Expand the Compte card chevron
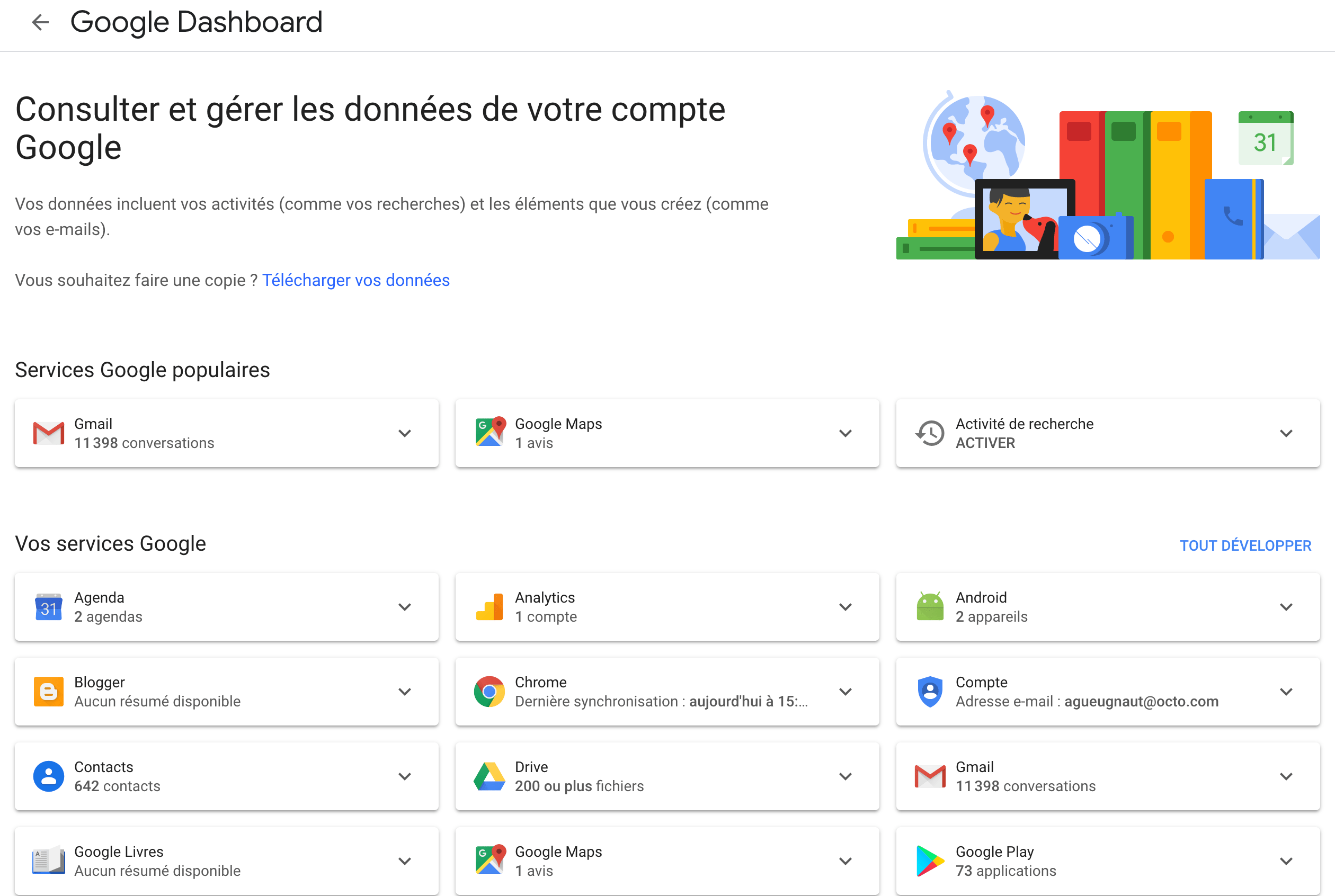 pyautogui.click(x=1286, y=692)
